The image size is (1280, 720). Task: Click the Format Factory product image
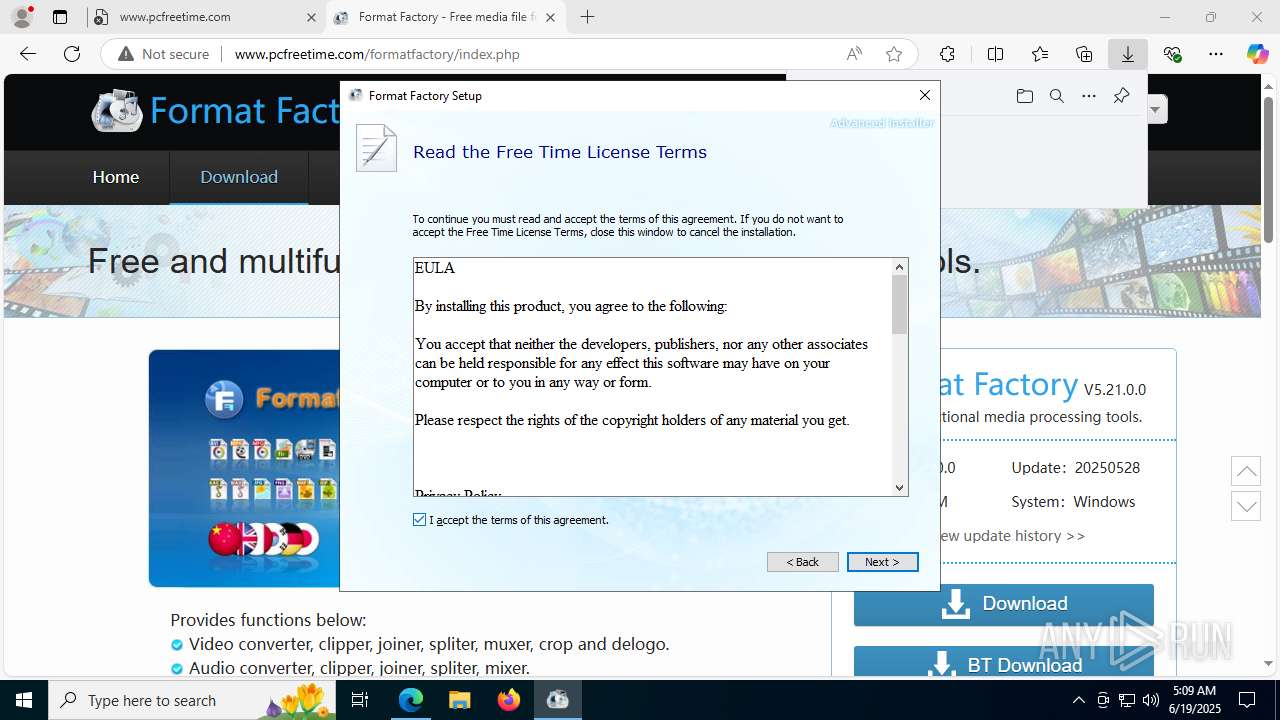tap(245, 468)
